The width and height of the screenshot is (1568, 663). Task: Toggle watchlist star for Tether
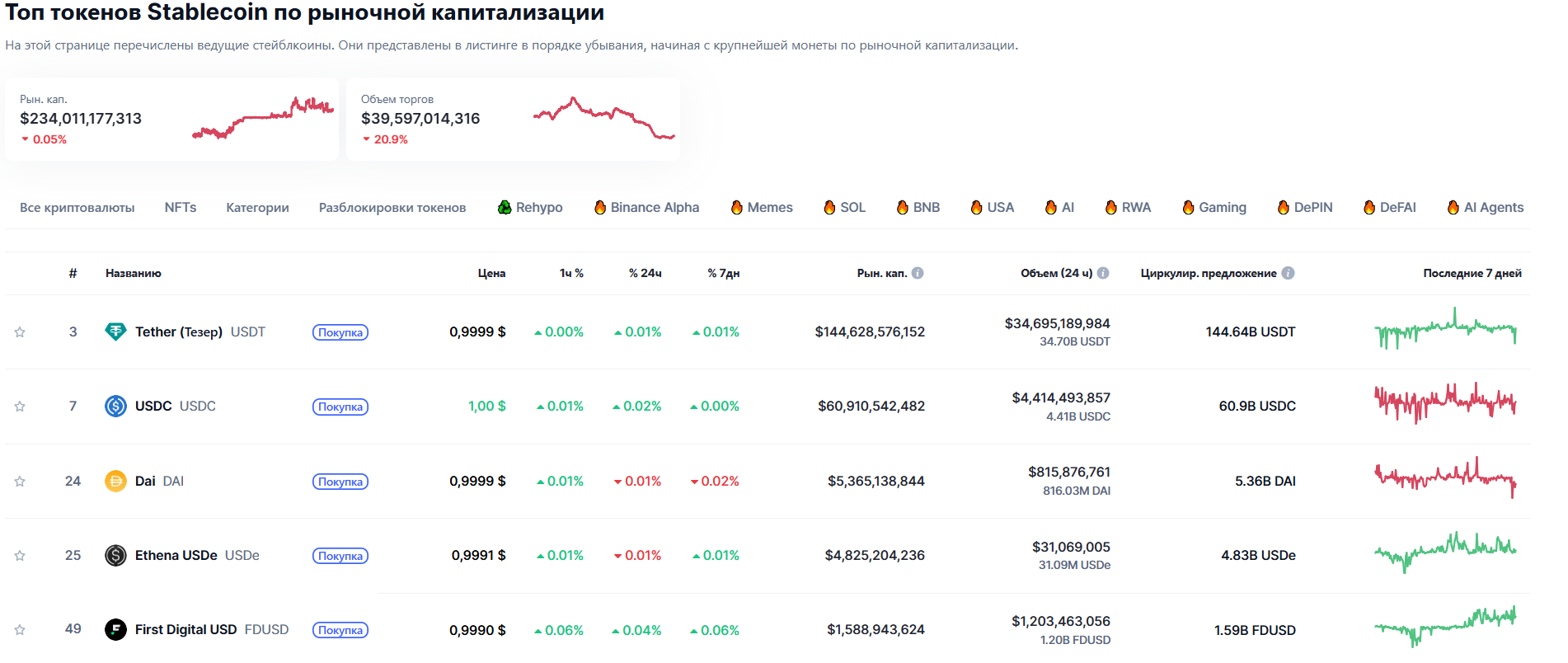click(20, 332)
